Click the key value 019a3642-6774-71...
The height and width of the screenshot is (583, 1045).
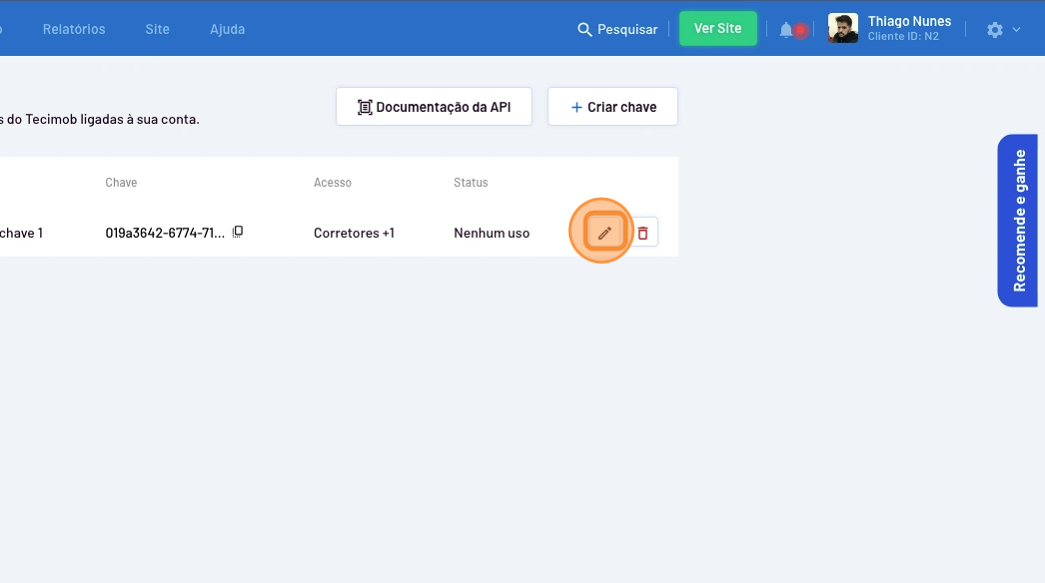point(165,233)
